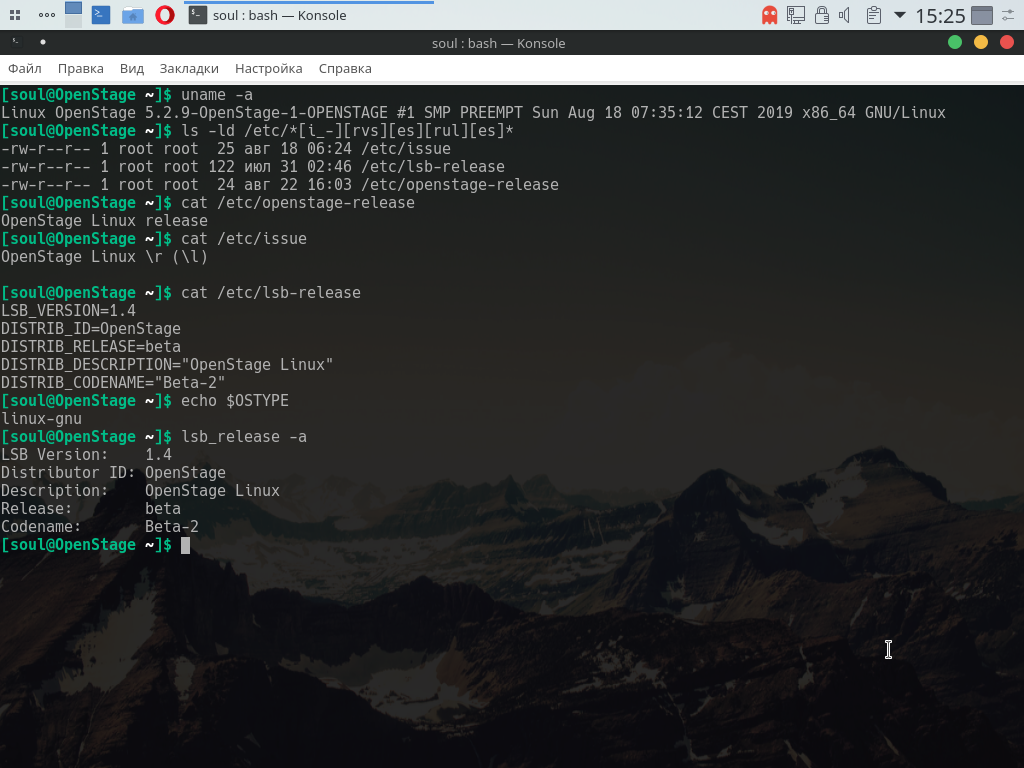The image size is (1024, 768).
Task: Open the Закладки menu
Action: 189,69
